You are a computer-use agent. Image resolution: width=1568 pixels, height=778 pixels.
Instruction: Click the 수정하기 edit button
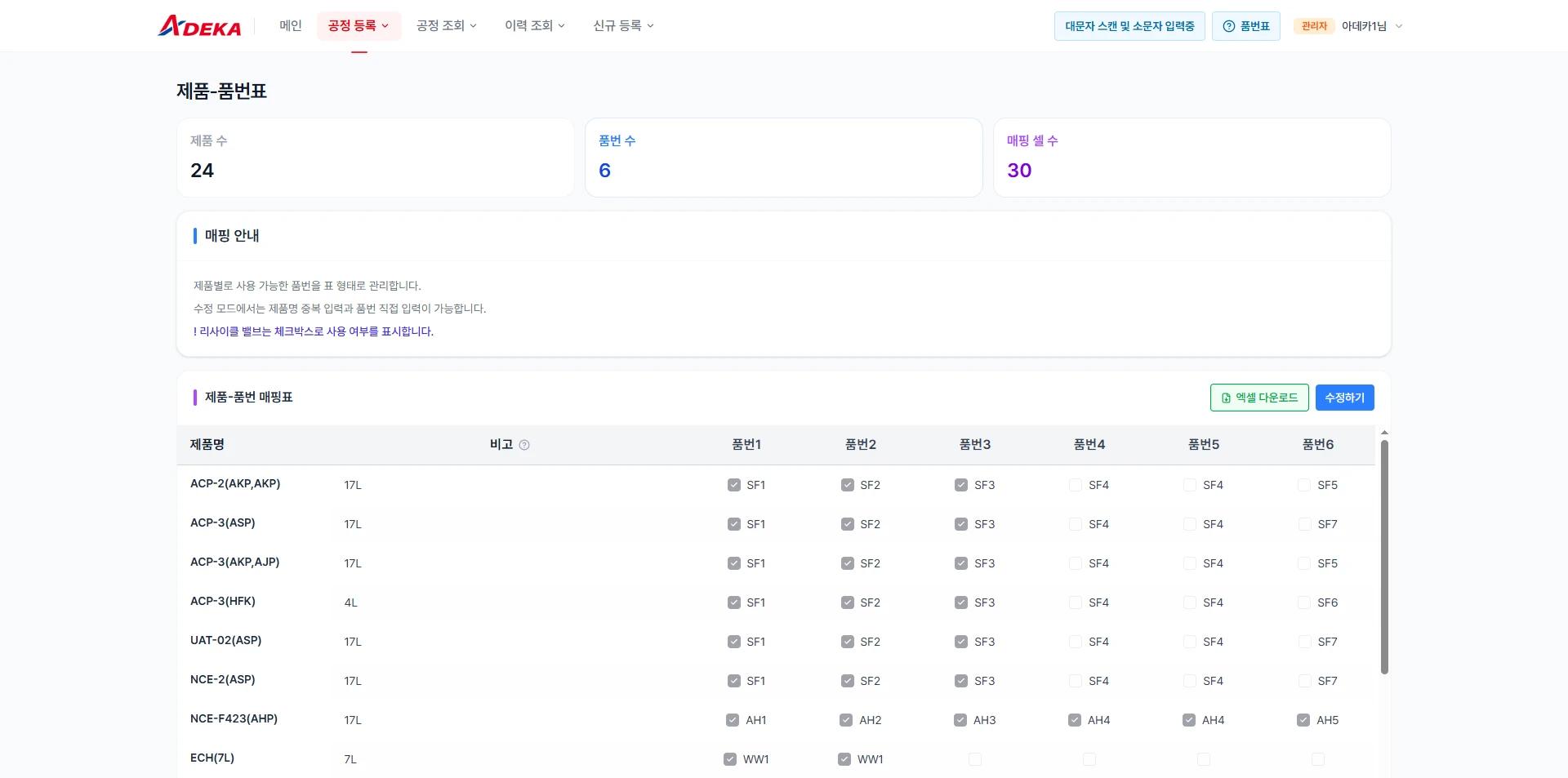(1345, 398)
